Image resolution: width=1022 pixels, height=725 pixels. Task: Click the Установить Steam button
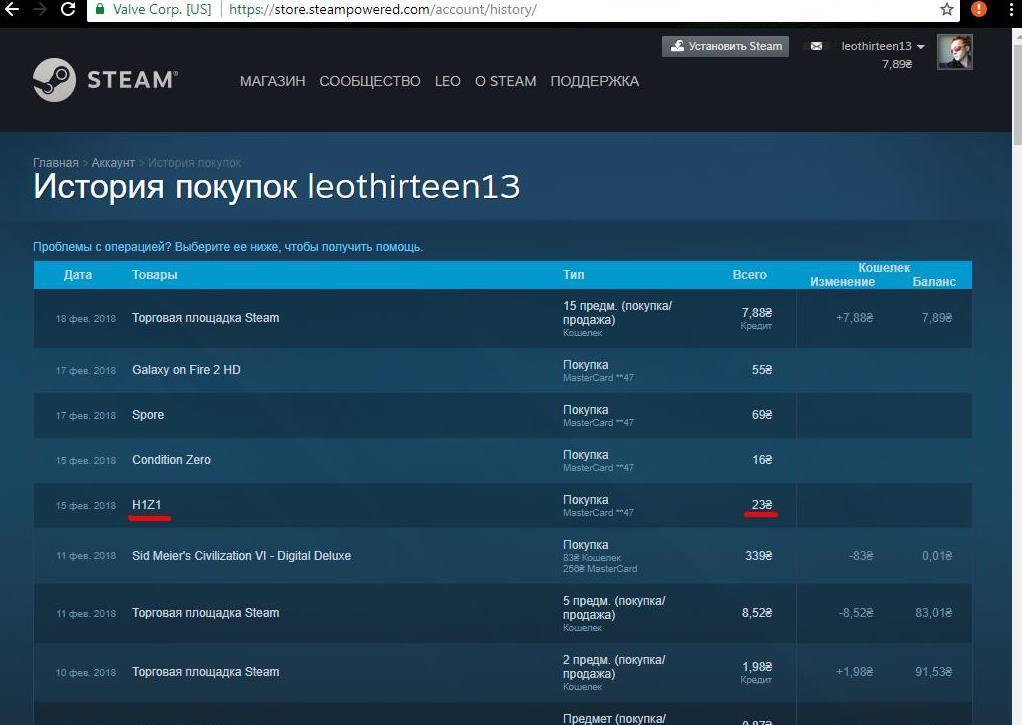(x=725, y=46)
